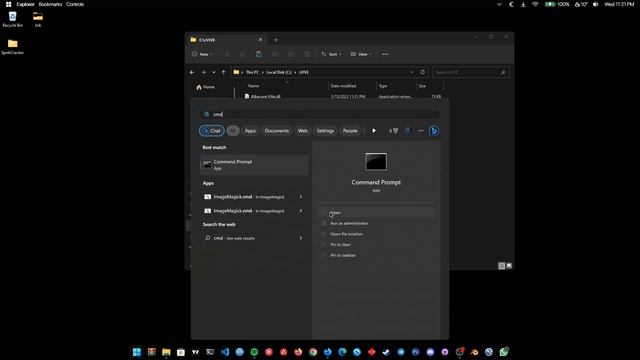Refresh the Explorer folder view

coord(422,72)
